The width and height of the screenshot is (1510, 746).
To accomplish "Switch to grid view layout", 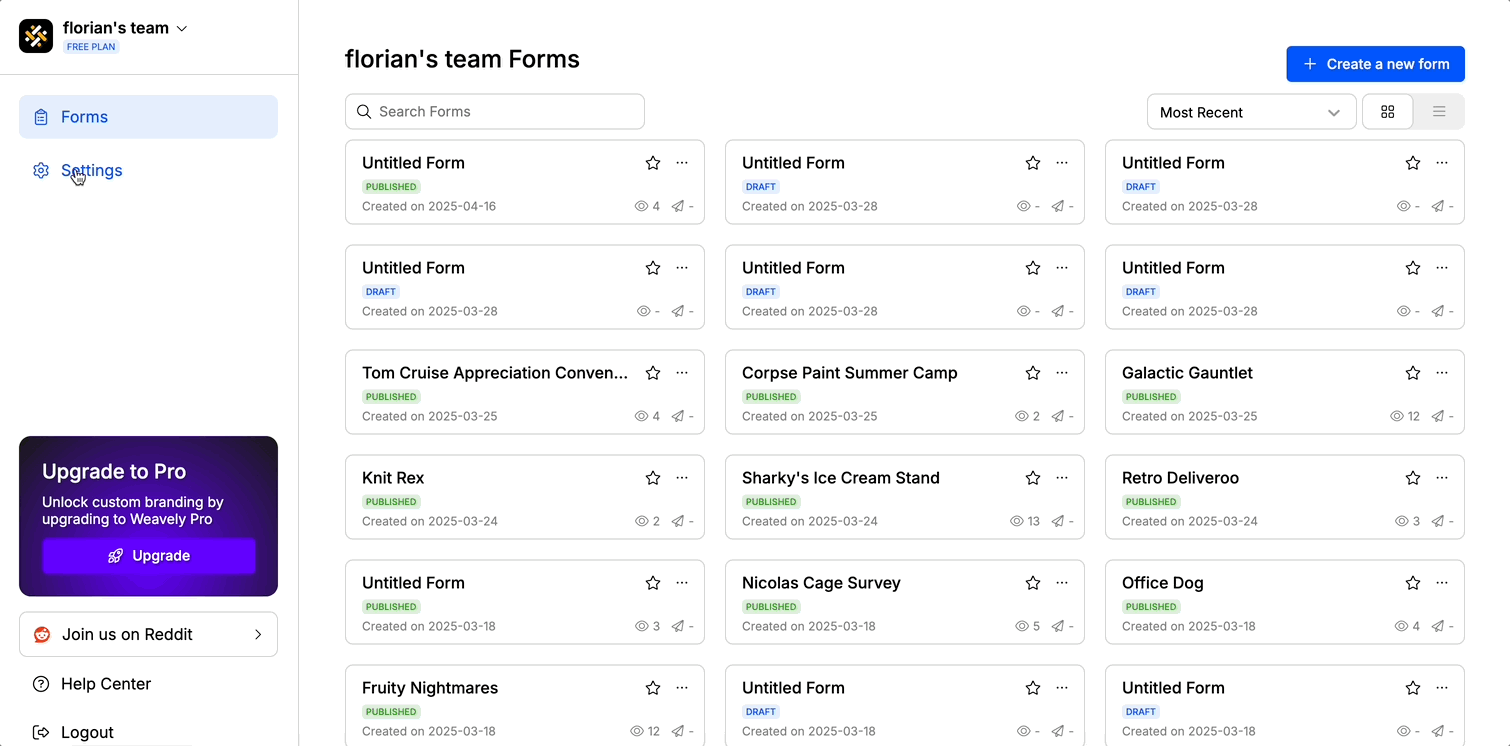I will click(x=1387, y=112).
